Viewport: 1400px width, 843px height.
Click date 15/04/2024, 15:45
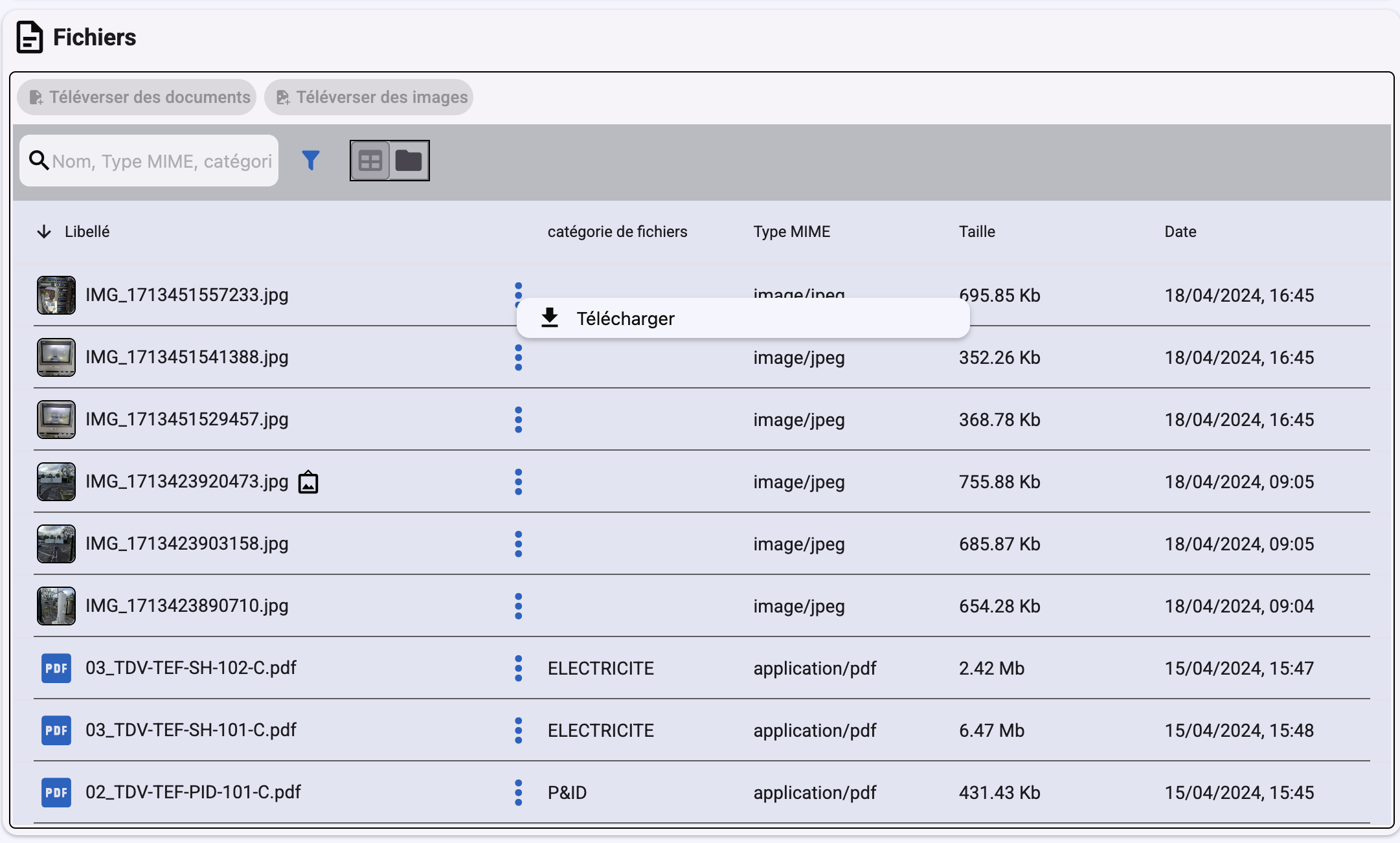(1239, 792)
